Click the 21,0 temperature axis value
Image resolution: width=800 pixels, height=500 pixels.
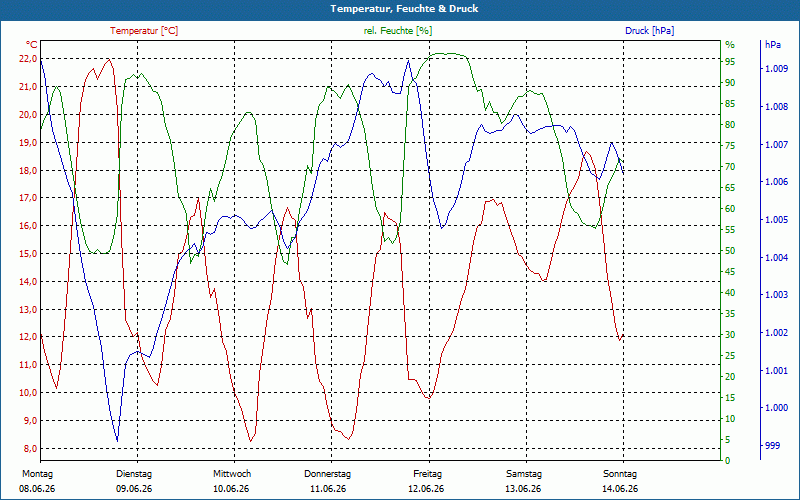28,87
